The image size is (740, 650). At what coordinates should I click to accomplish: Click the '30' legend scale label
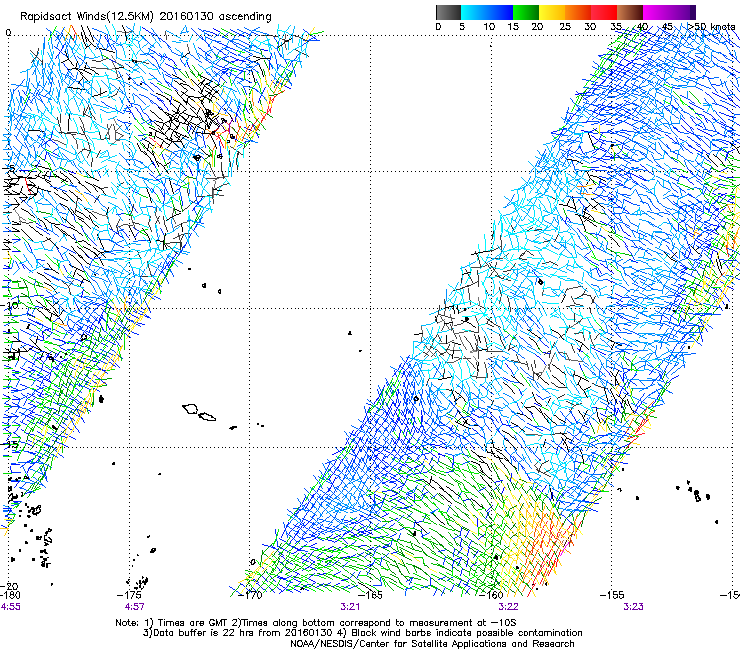click(x=590, y=26)
